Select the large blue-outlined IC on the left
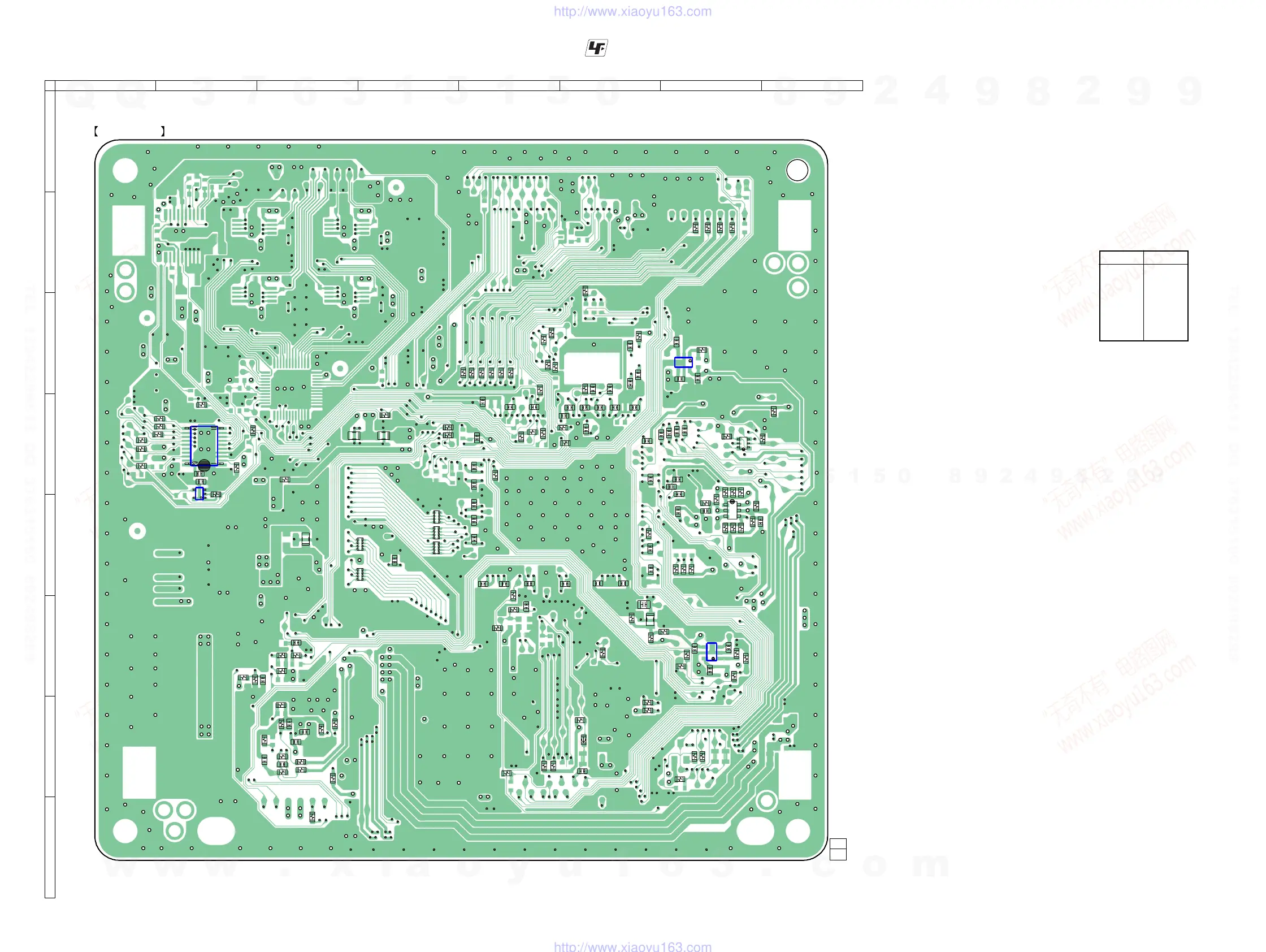1266x952 pixels. (x=204, y=445)
